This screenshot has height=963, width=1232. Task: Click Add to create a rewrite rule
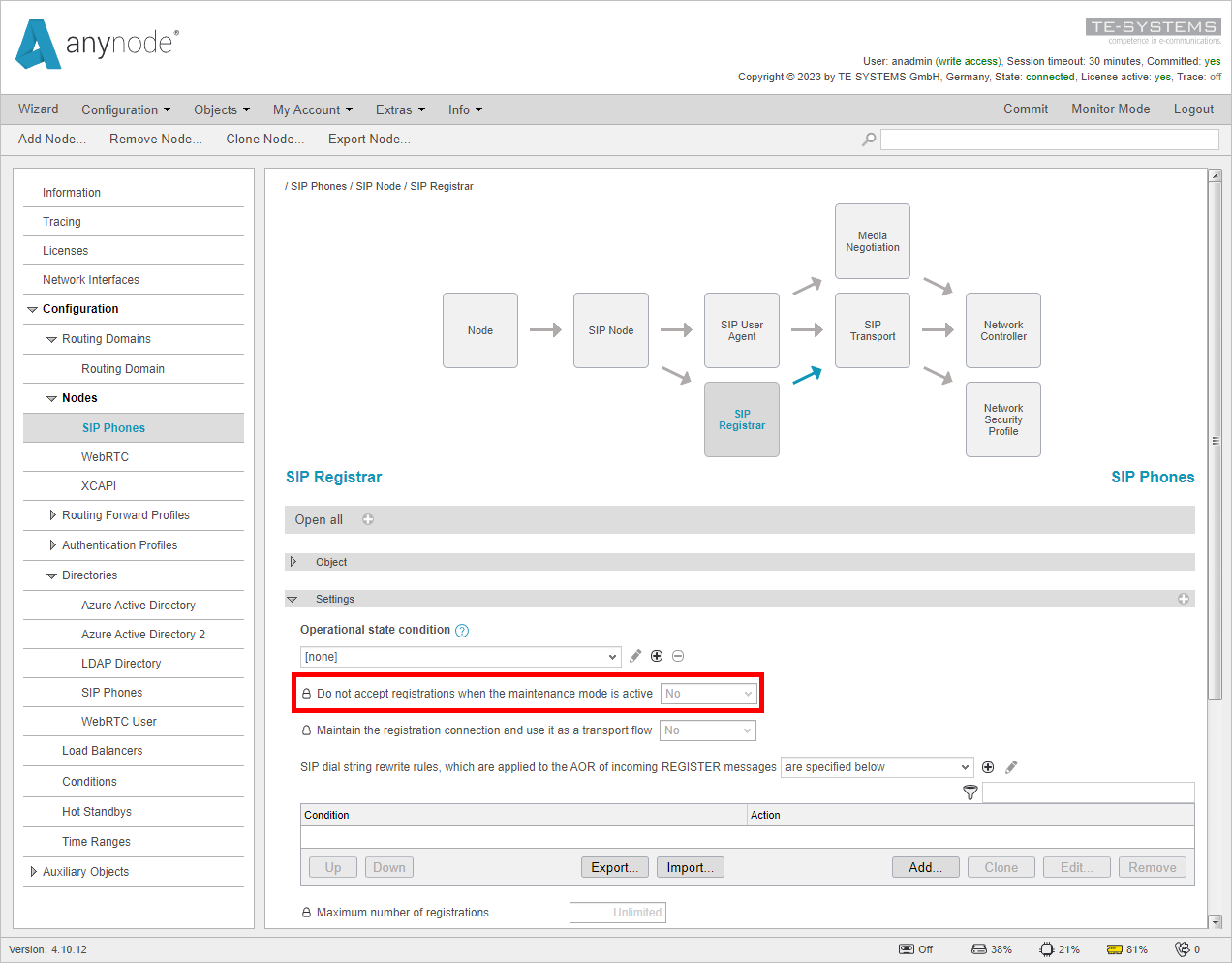(x=925, y=867)
